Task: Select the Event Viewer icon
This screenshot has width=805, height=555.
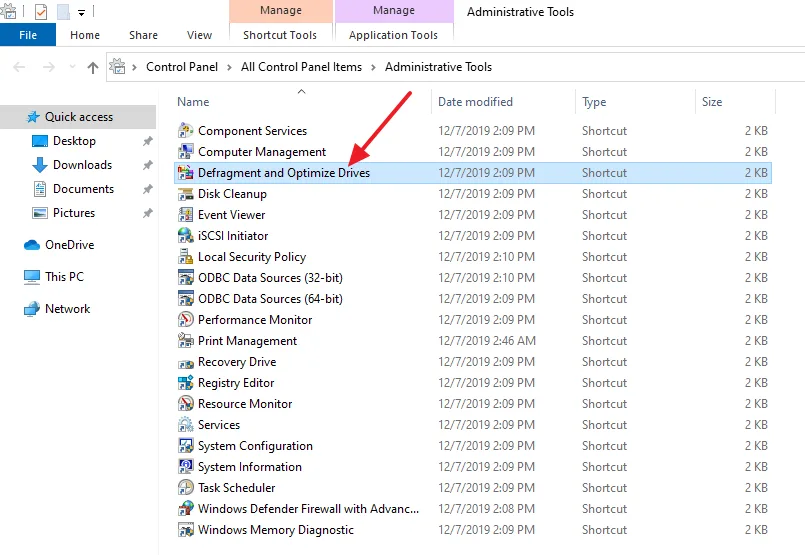Action: point(185,215)
